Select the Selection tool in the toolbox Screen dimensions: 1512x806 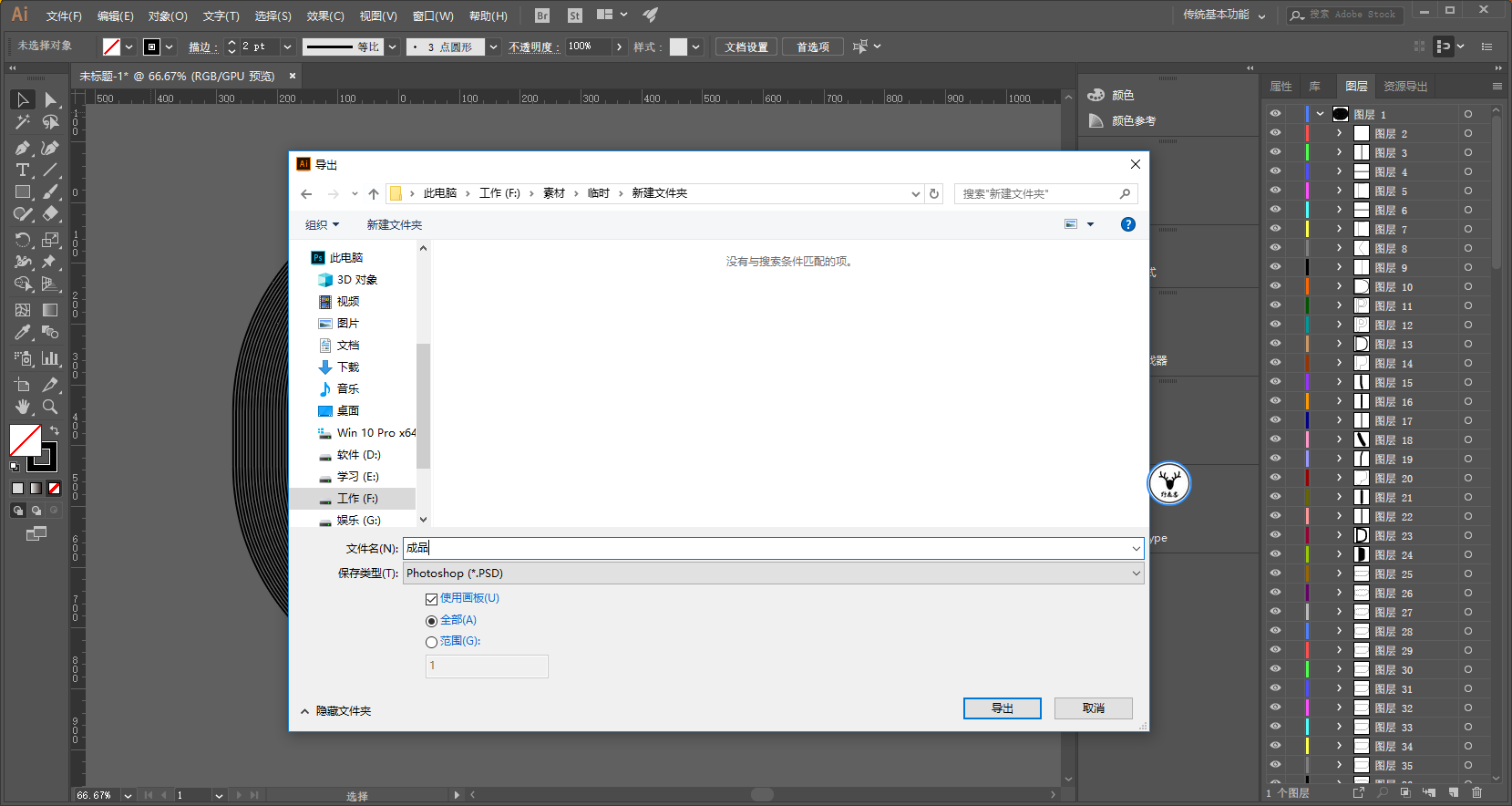(x=23, y=99)
